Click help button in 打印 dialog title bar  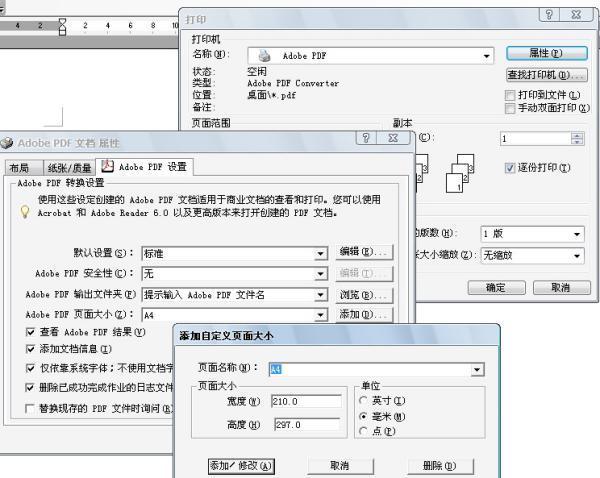coord(549,15)
